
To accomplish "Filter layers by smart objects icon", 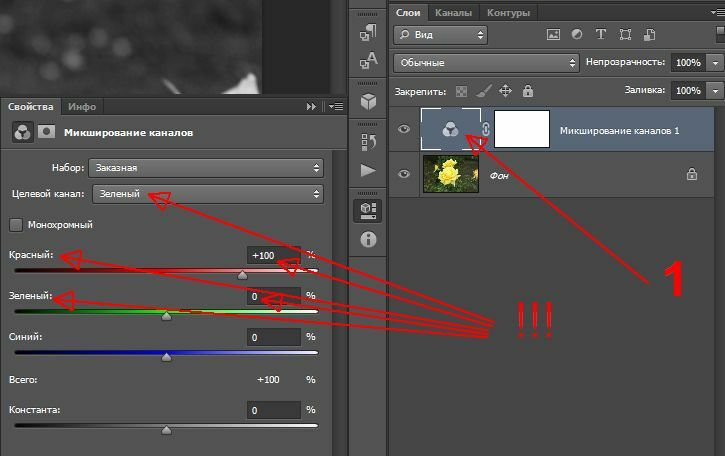I will pos(649,34).
